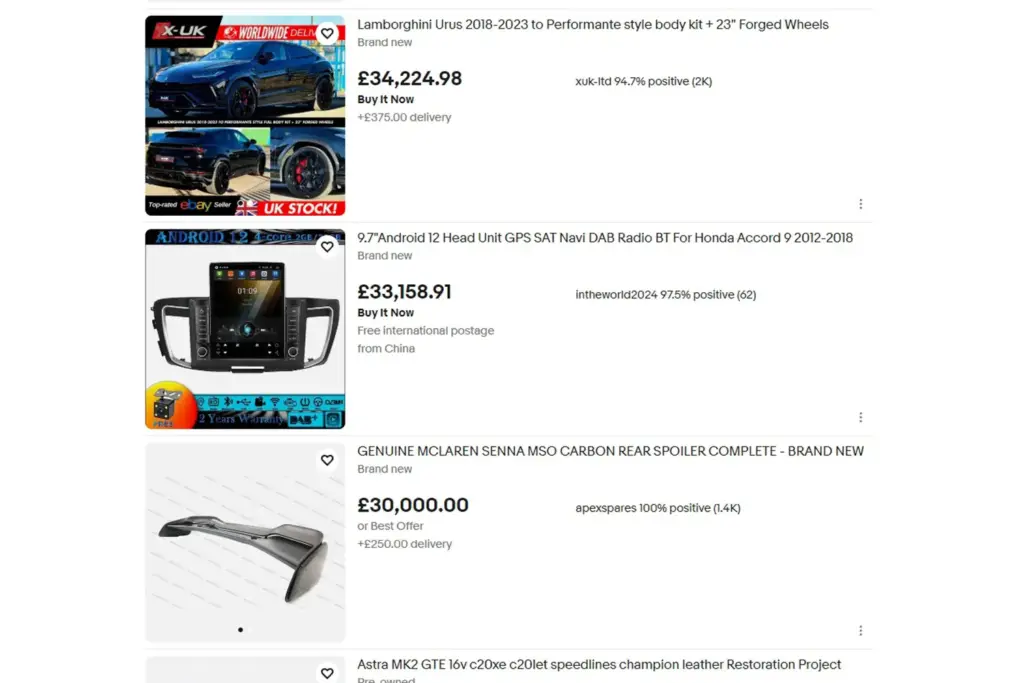The width and height of the screenshot is (1024, 683).
Task: Save McLaren Senna spoiler with heart icon
Action: tap(327, 460)
